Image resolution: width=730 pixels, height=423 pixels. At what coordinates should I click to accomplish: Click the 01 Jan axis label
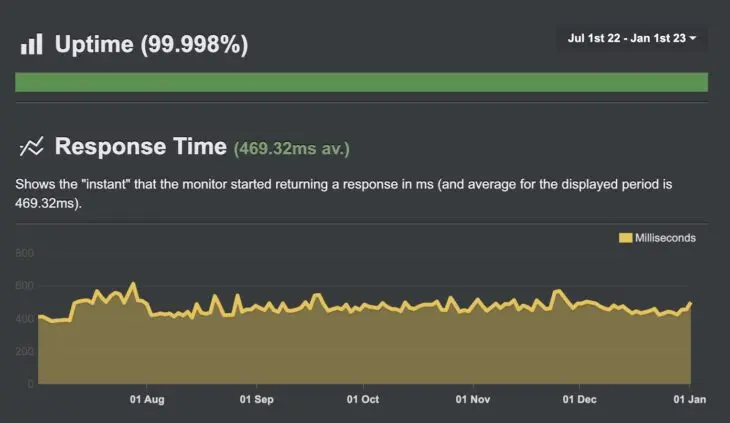click(688, 399)
